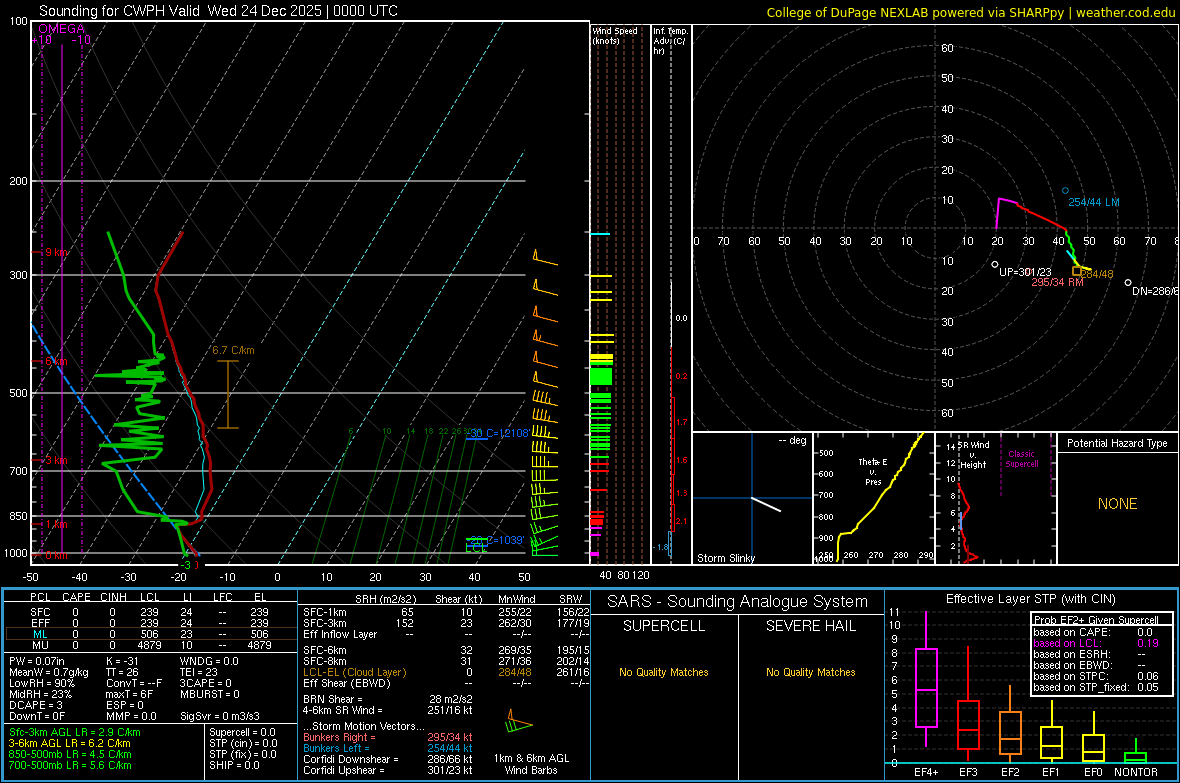Viewport: 1180px width, 783px height.
Task: Click the NONE Potential Hazard Type label
Action: [x=1117, y=504]
